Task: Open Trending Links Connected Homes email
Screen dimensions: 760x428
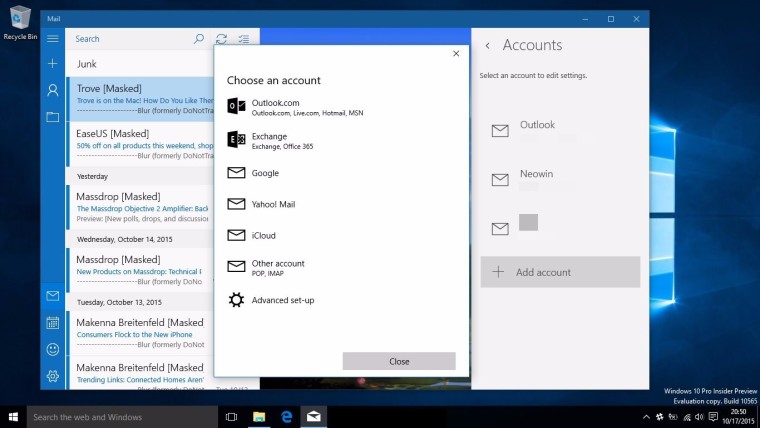Action: pyautogui.click(x=140, y=373)
